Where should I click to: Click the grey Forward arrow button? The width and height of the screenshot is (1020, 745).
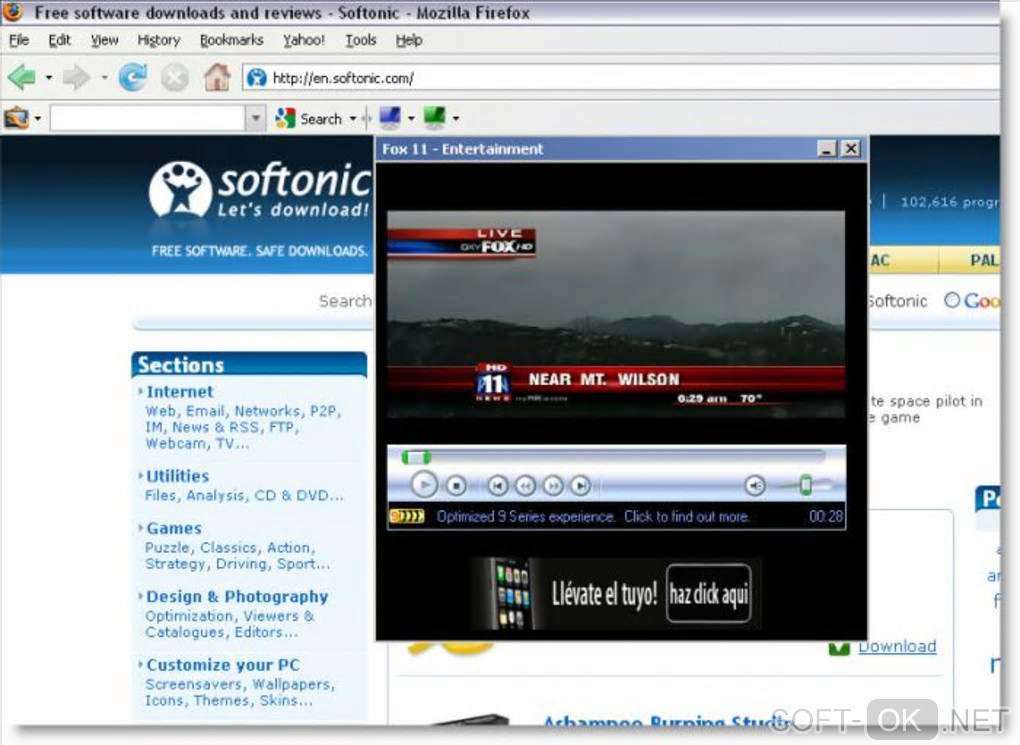click(77, 77)
